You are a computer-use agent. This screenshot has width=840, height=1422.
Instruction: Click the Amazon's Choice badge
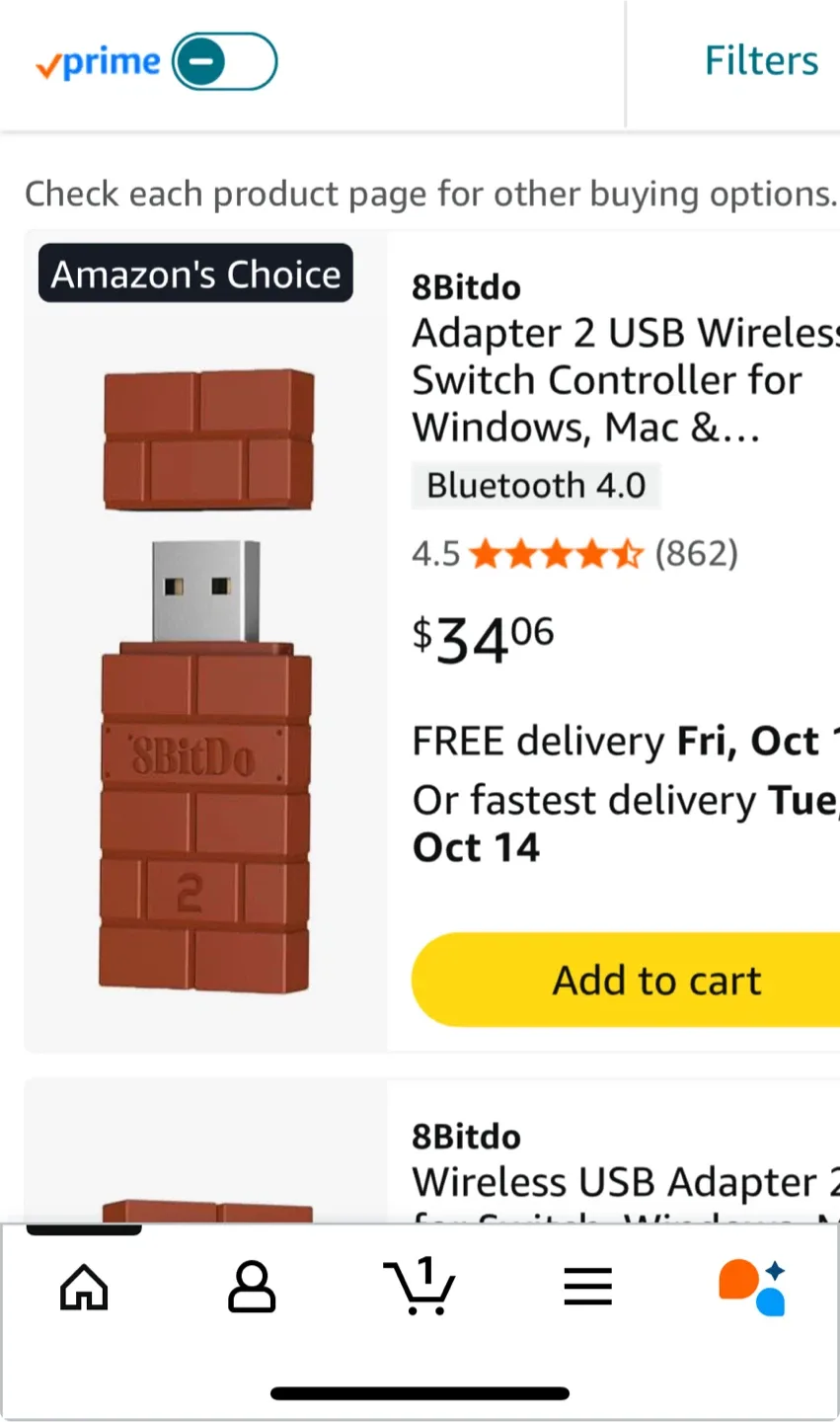195,274
